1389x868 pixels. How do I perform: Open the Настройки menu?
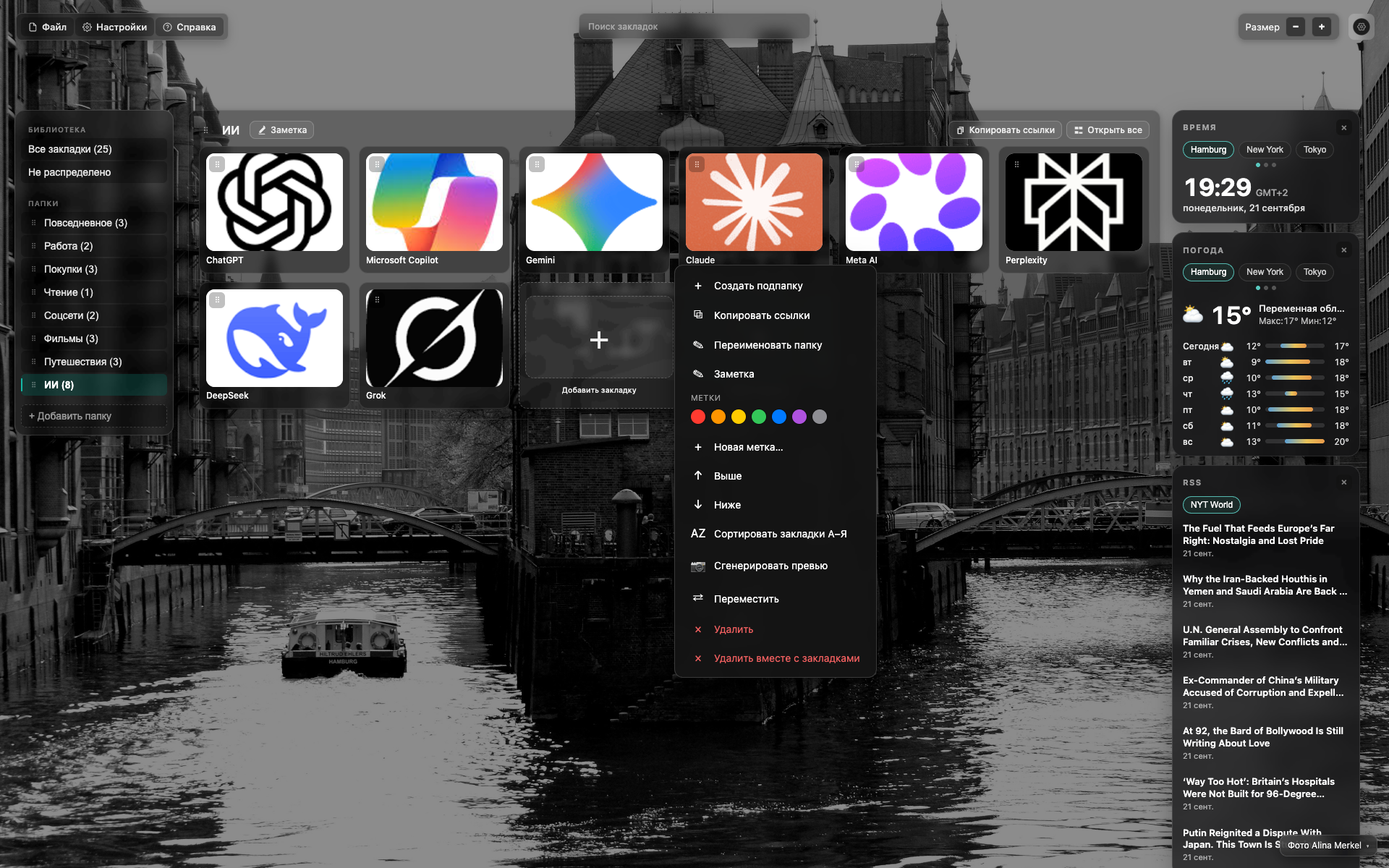(x=114, y=27)
